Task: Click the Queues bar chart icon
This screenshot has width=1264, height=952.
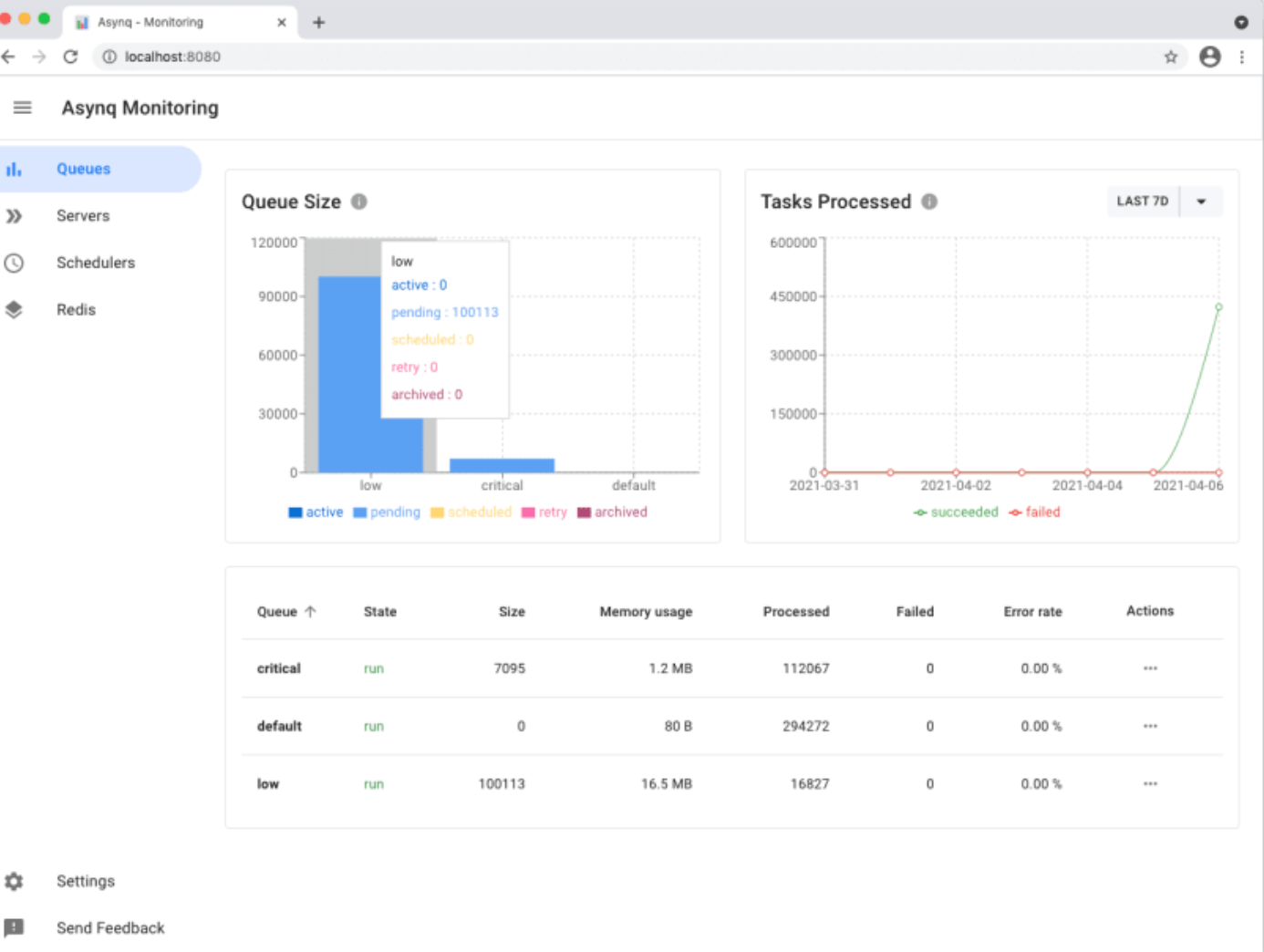Action: pos(14,169)
